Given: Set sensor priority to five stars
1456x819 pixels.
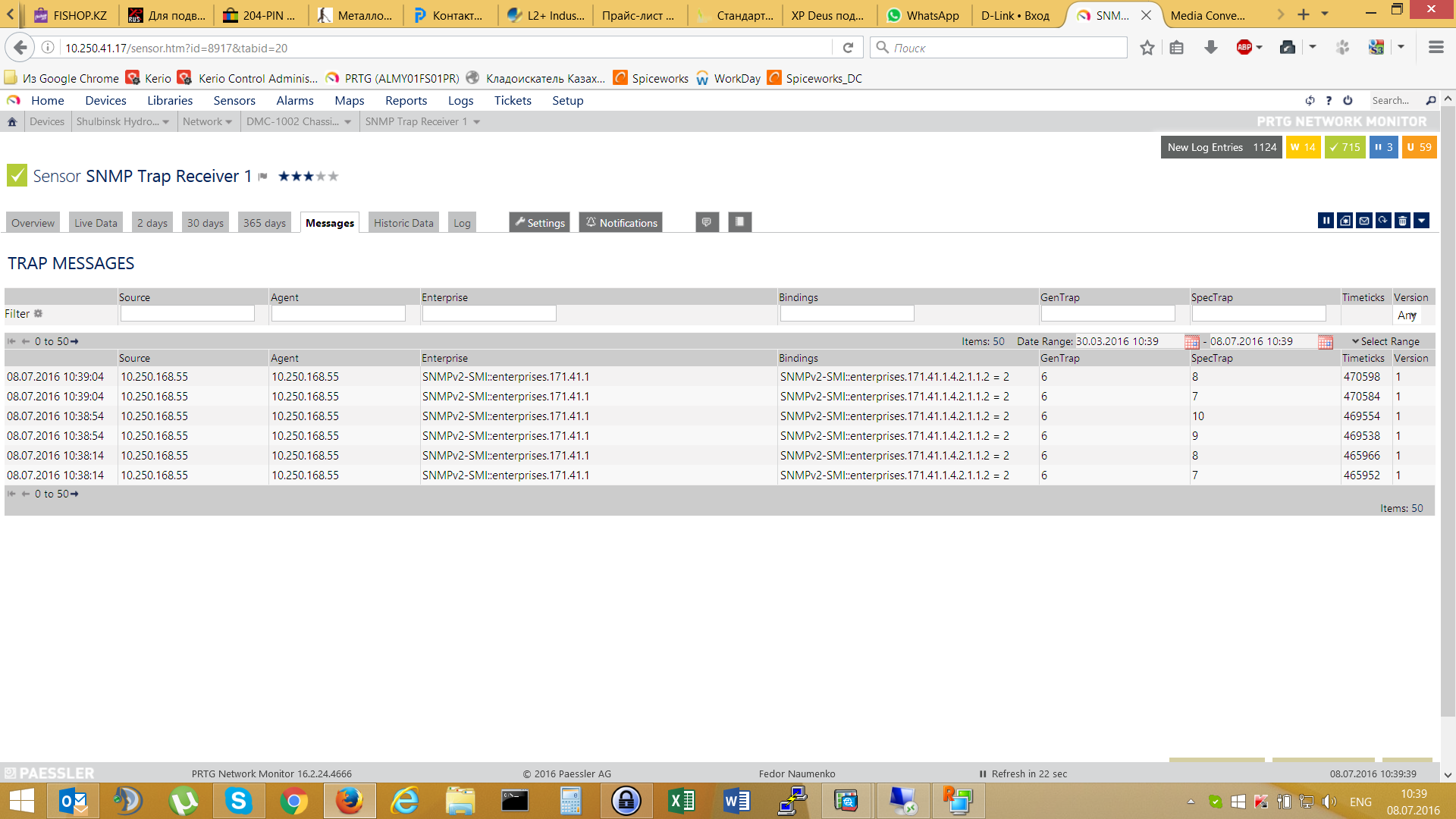Looking at the screenshot, I should point(334,176).
